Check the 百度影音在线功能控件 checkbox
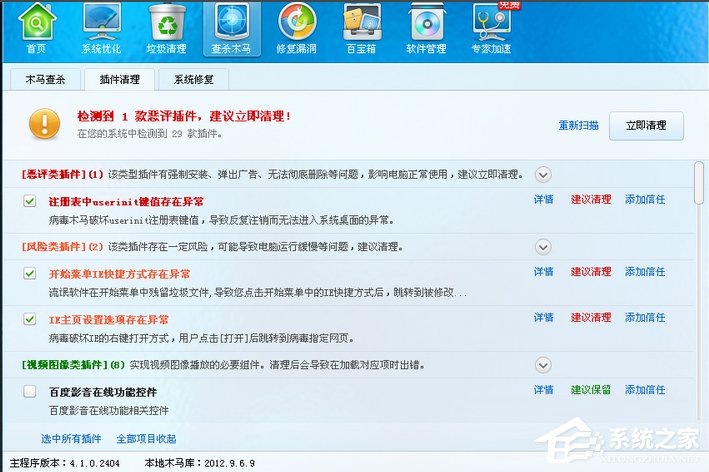This screenshot has width=709, height=472. [x=30, y=391]
